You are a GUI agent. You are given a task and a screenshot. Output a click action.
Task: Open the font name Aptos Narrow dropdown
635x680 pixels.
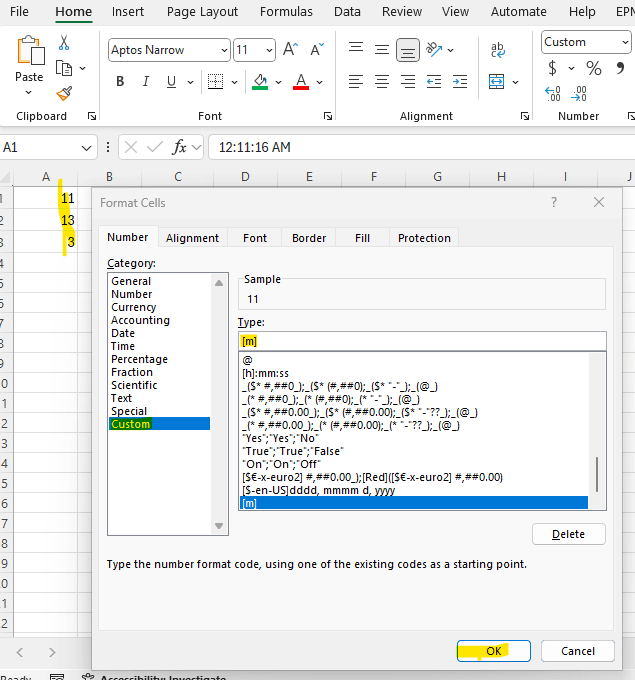click(x=224, y=50)
